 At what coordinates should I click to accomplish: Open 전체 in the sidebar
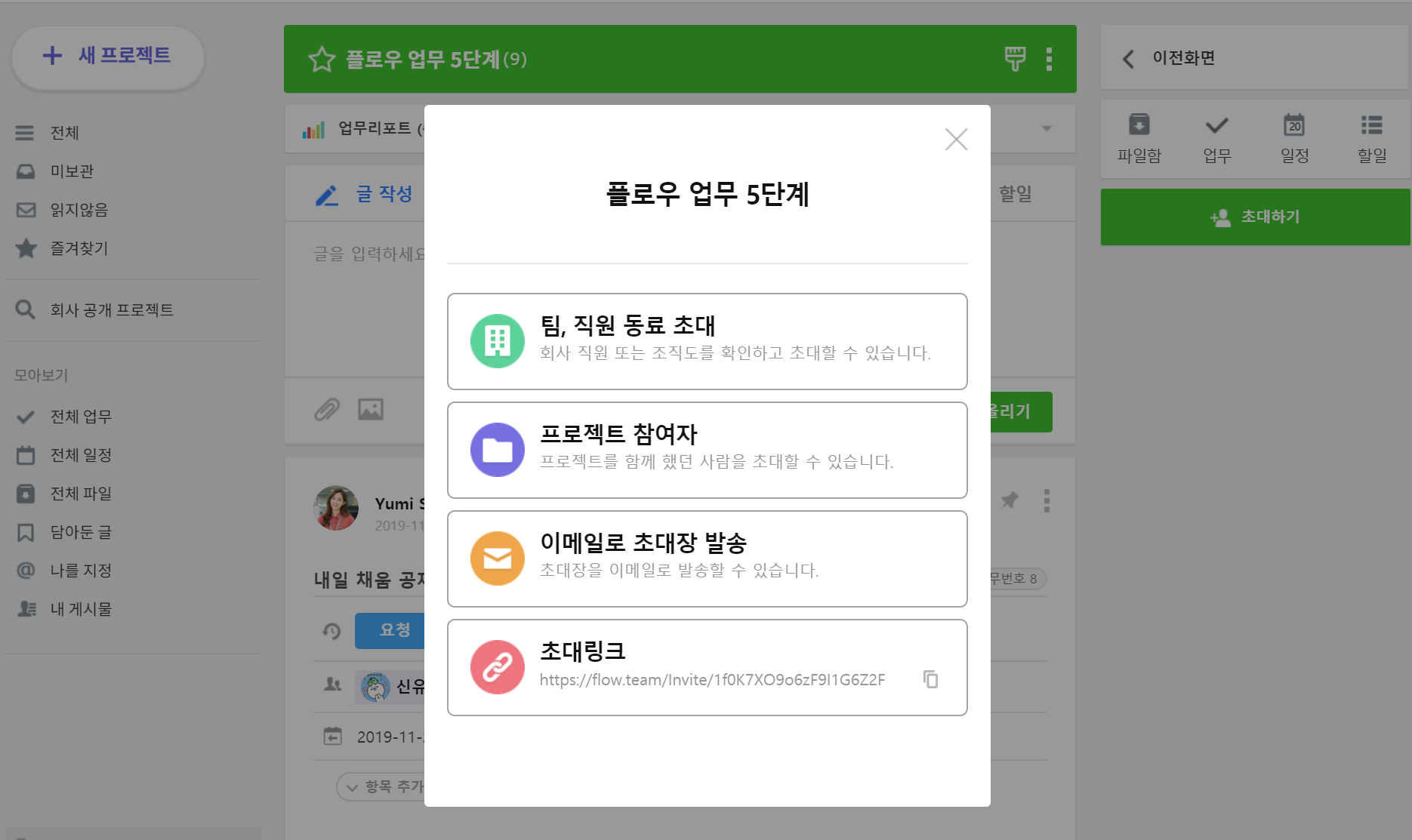coord(65,133)
